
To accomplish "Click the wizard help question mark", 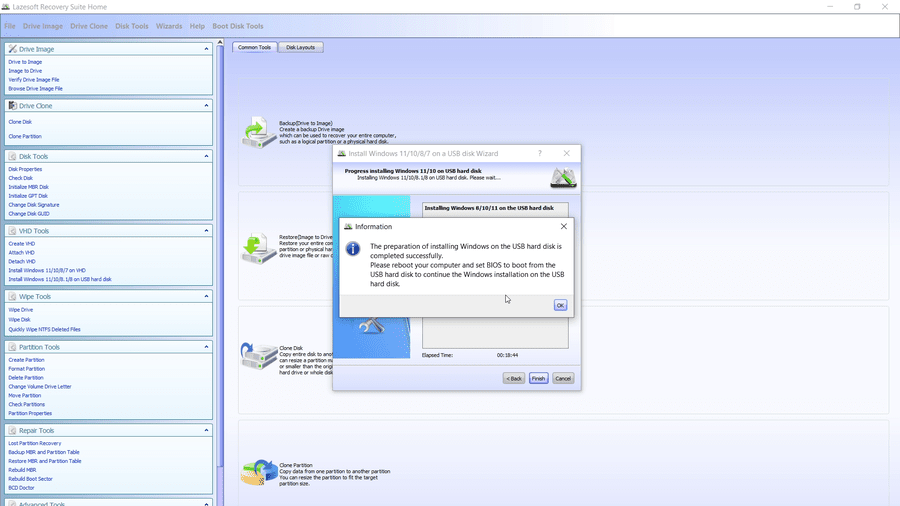I will coord(540,153).
